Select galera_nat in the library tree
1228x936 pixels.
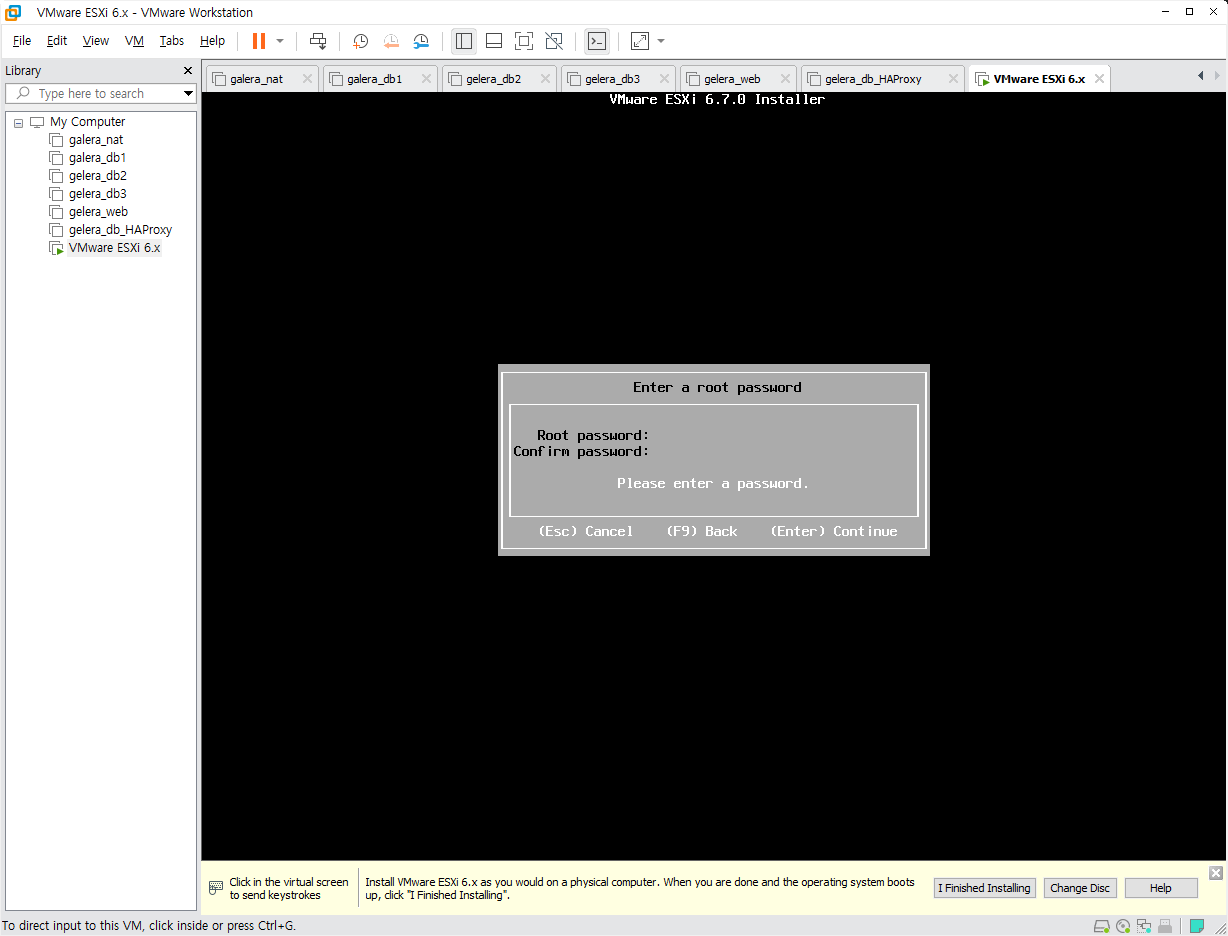click(x=96, y=140)
